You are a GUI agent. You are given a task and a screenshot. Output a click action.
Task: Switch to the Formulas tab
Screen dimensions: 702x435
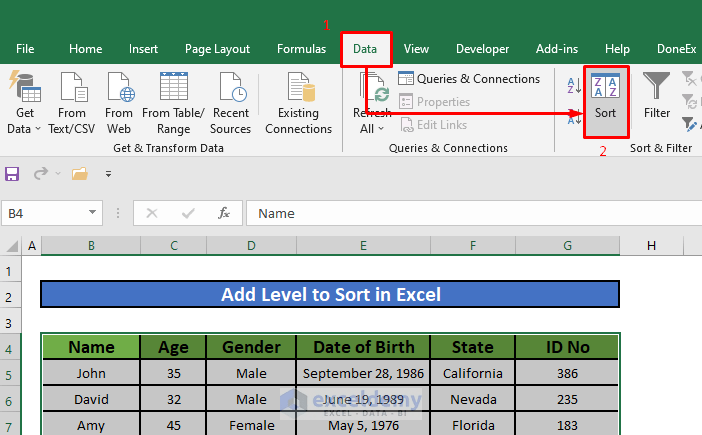[301, 49]
